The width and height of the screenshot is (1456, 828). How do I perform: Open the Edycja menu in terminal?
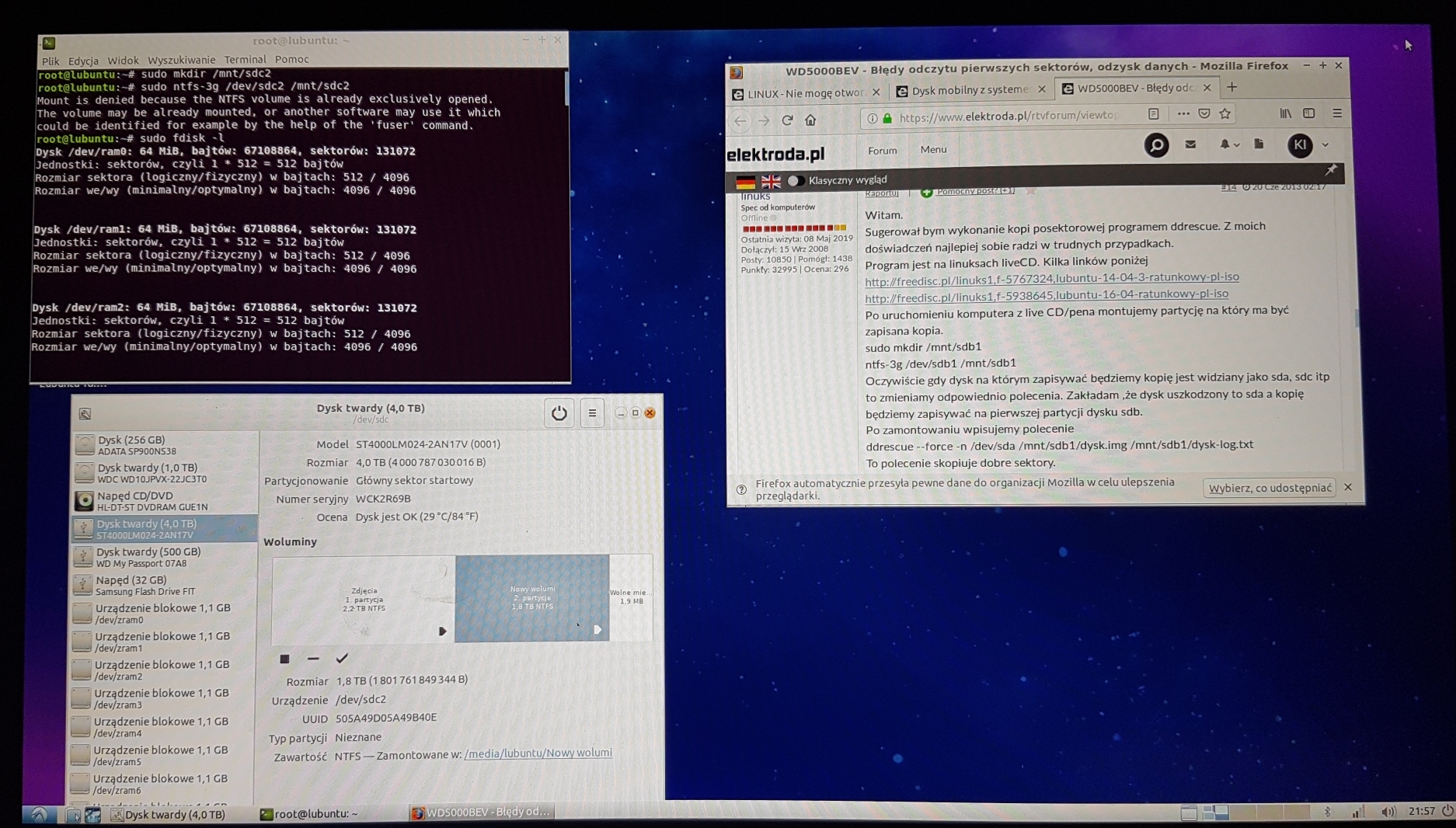click(x=83, y=61)
